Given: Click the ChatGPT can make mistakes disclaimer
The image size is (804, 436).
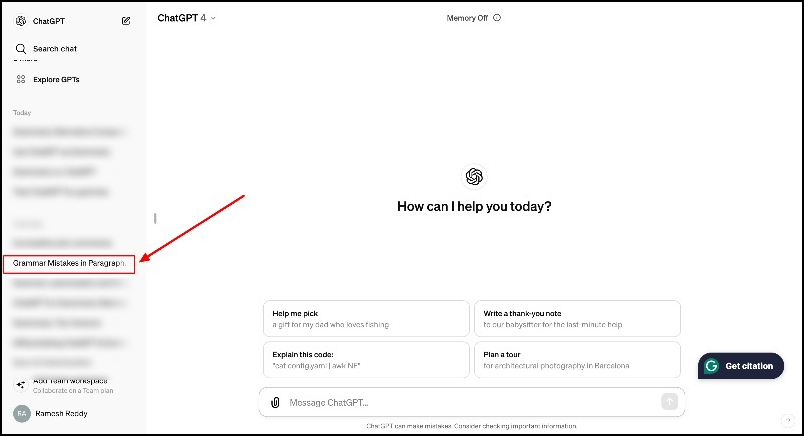Looking at the screenshot, I should [x=472, y=426].
